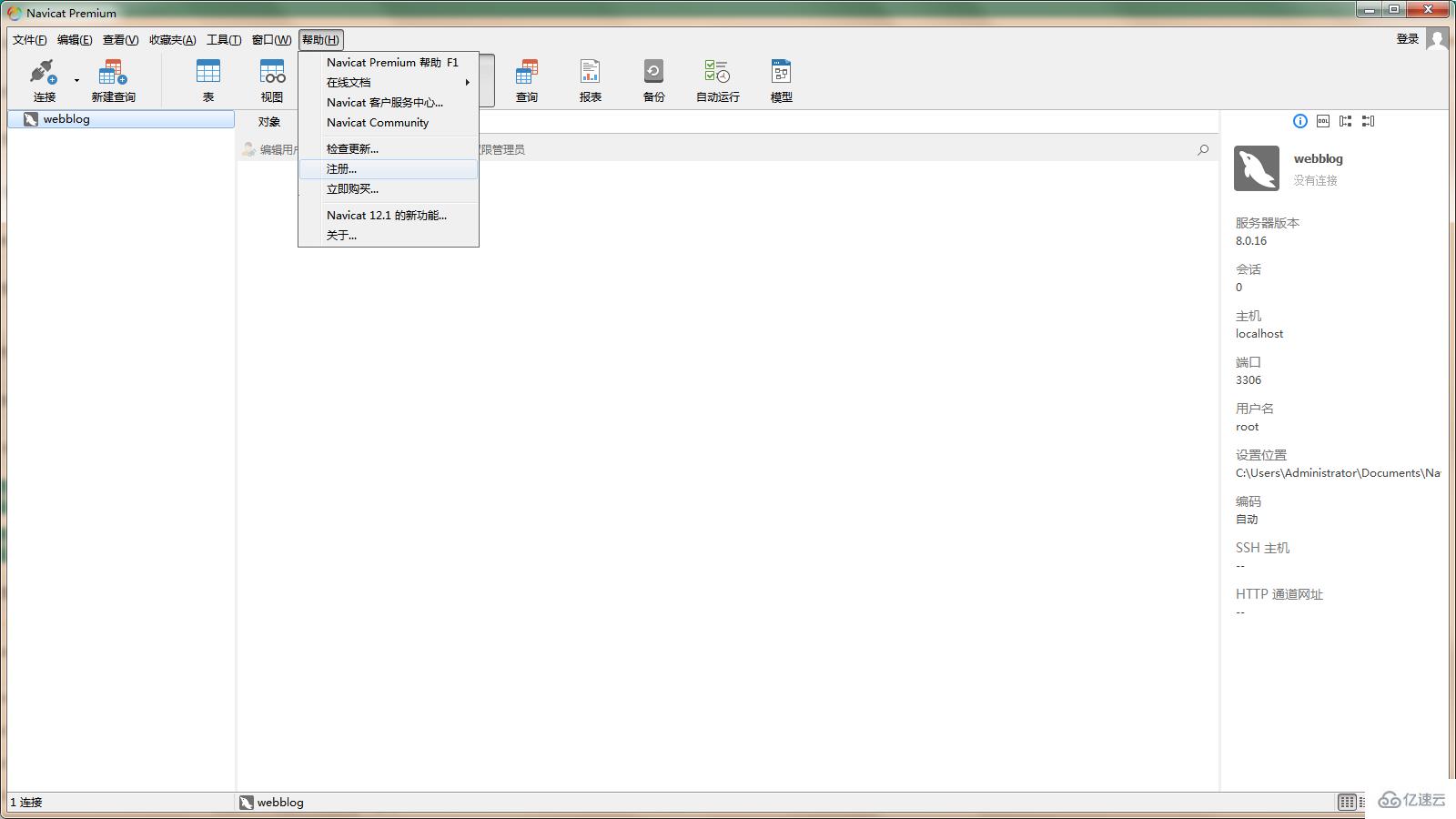Click the 没有连接 status text
Viewport: 1456px width, 819px height.
tap(1316, 180)
